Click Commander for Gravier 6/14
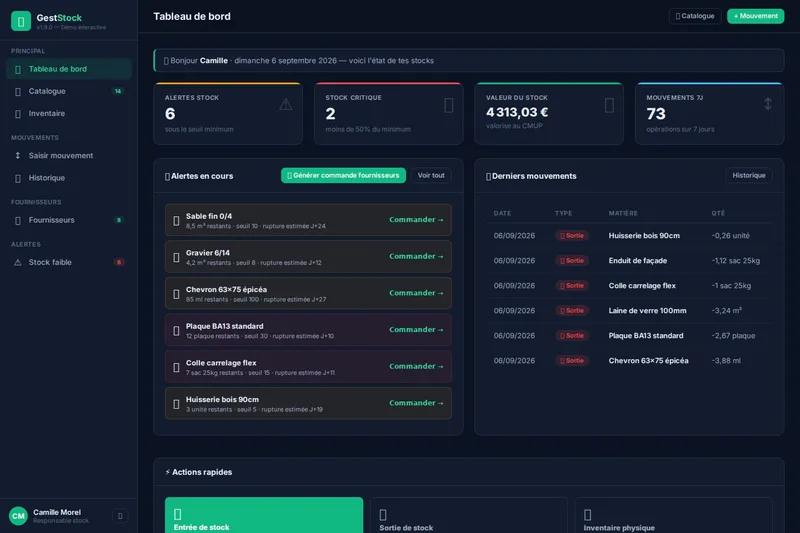800x533 pixels. (416, 257)
